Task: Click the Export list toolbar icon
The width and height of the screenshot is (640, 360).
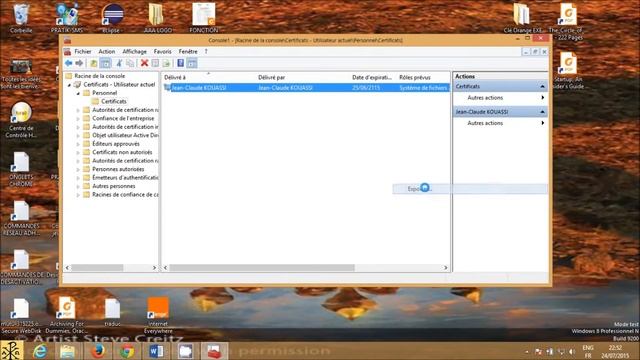Action: coord(166,63)
